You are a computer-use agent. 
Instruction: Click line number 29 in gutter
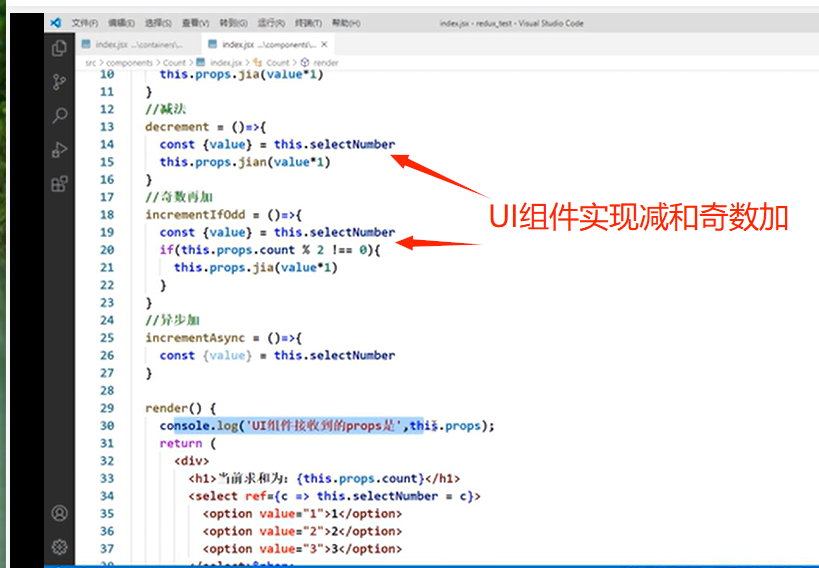[107, 408]
